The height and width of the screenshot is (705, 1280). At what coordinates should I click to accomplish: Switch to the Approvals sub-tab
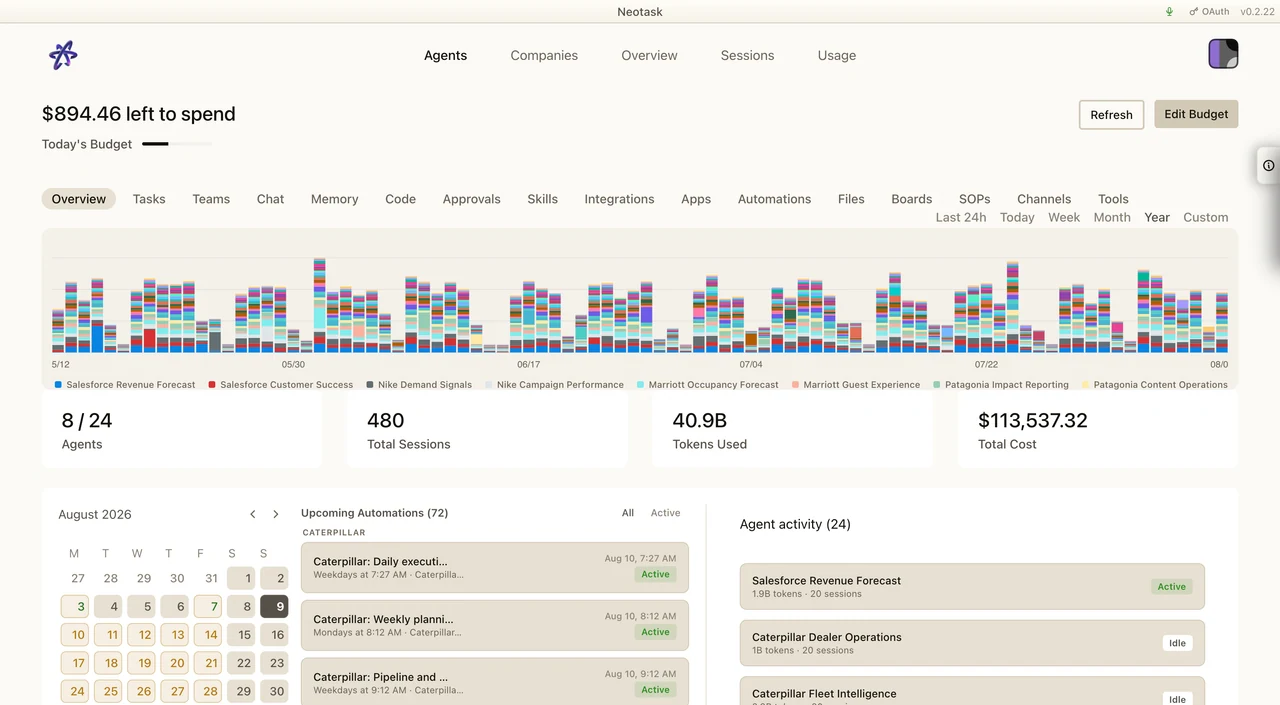click(471, 199)
